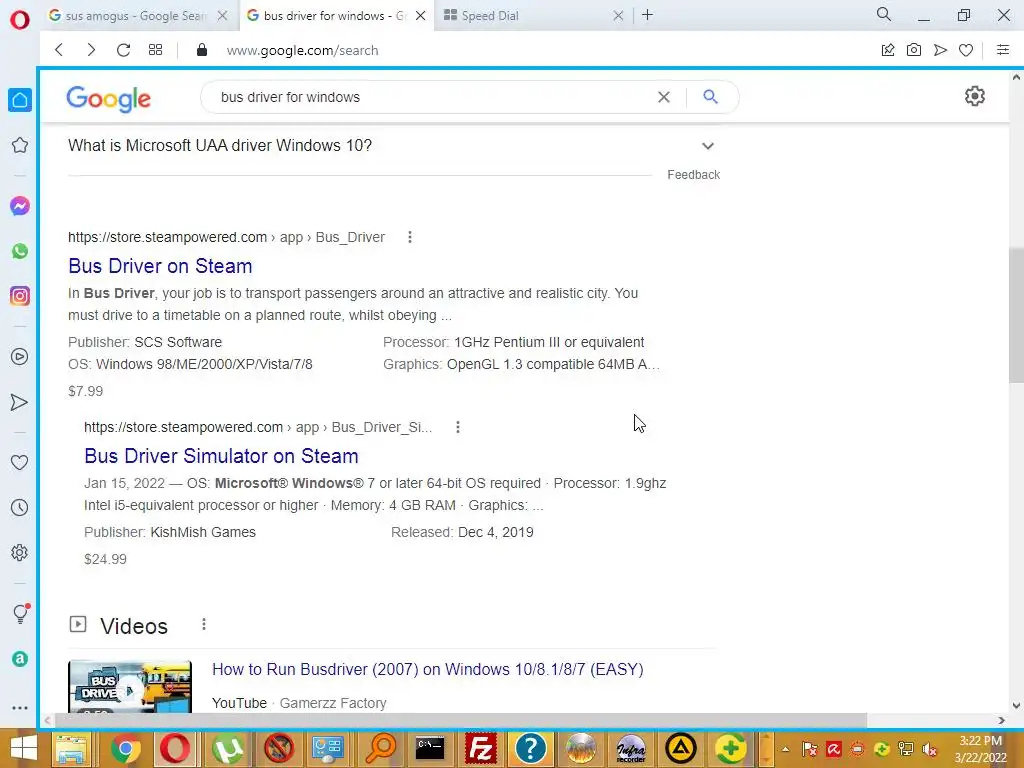The image size is (1024, 768).
Task: Click the Home icon in Opera sidebar
Action: [x=20, y=100]
